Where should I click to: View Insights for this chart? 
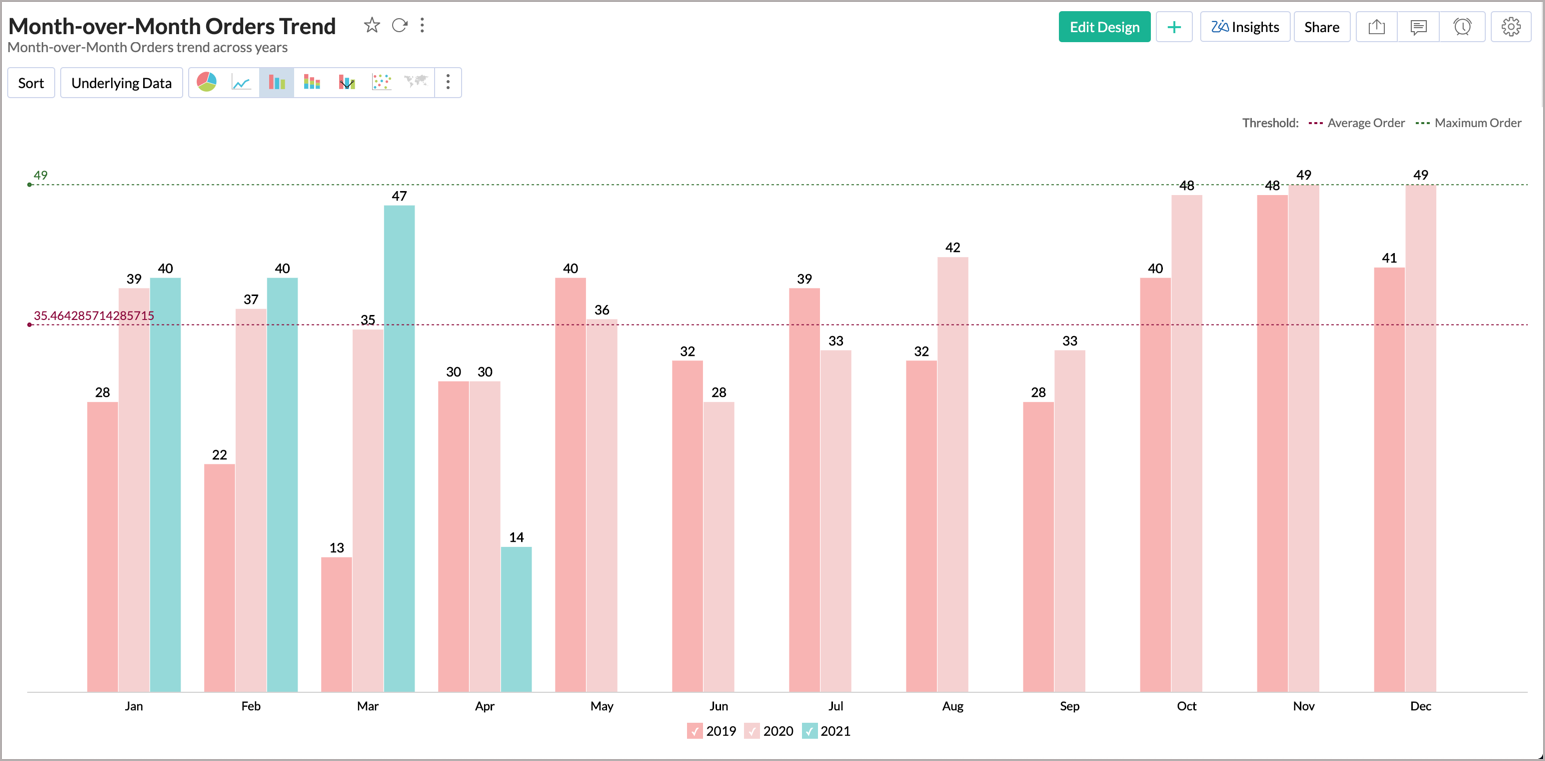(1244, 27)
